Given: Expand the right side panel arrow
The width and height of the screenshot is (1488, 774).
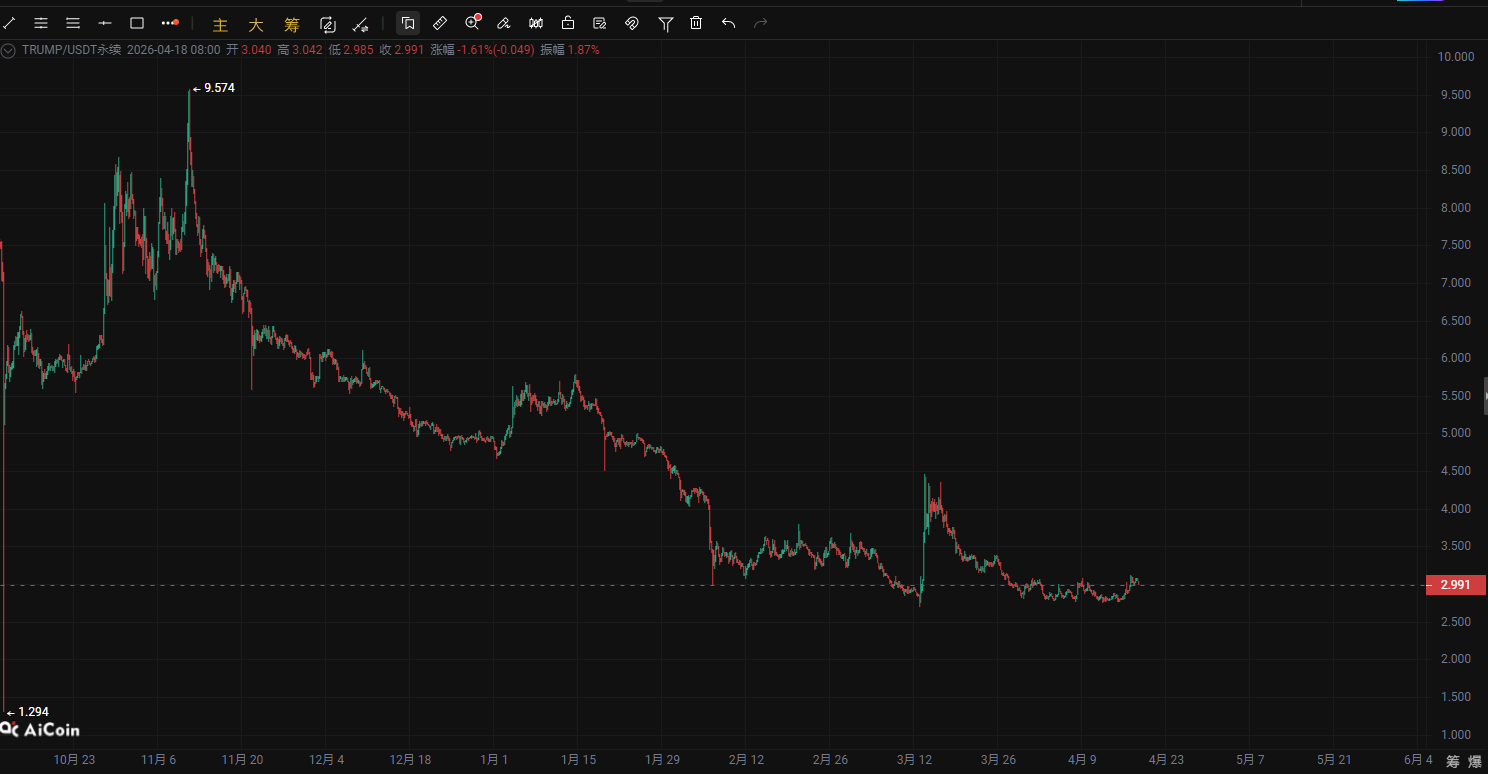Looking at the screenshot, I should click(x=1485, y=396).
